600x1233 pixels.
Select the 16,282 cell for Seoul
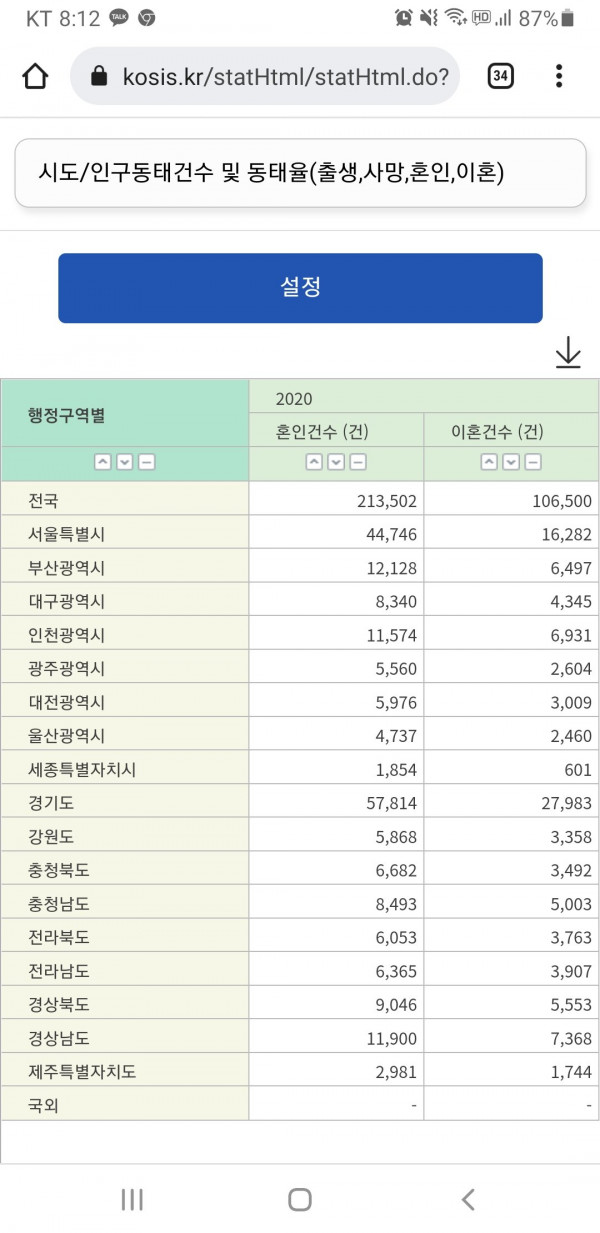coord(511,533)
